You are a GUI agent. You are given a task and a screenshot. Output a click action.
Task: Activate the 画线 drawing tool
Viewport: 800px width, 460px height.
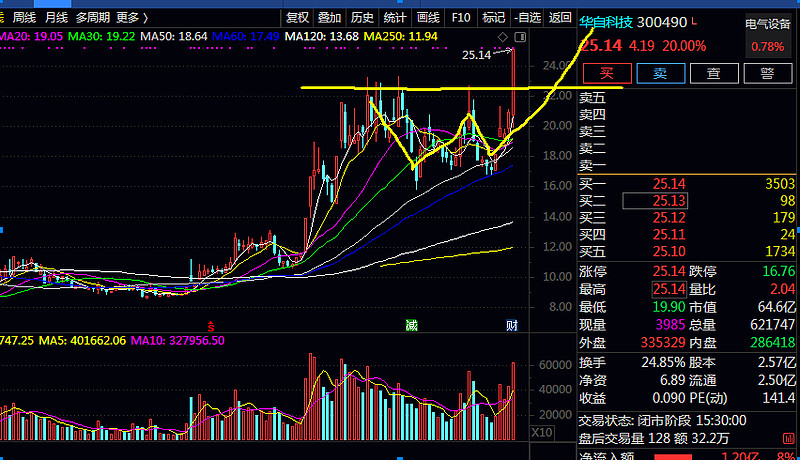click(x=428, y=18)
